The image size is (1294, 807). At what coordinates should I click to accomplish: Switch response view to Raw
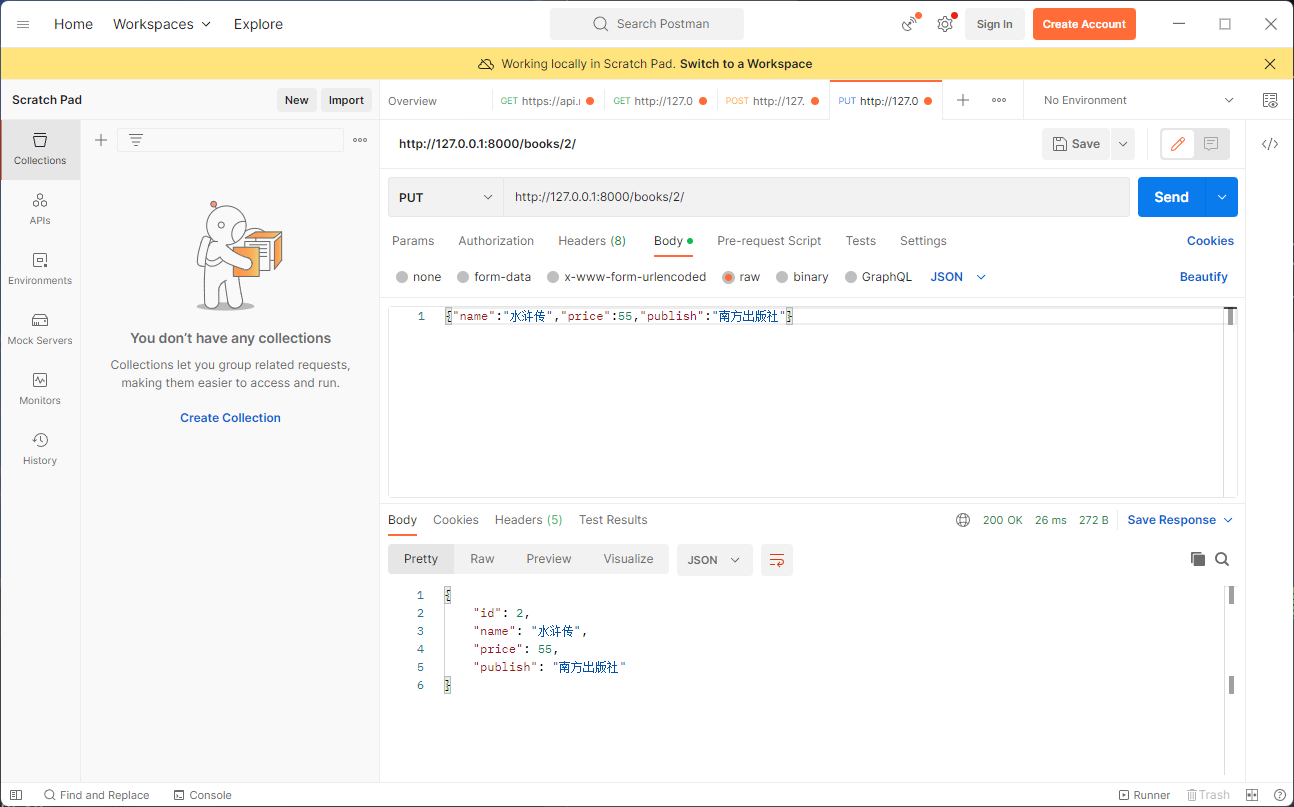(x=482, y=559)
